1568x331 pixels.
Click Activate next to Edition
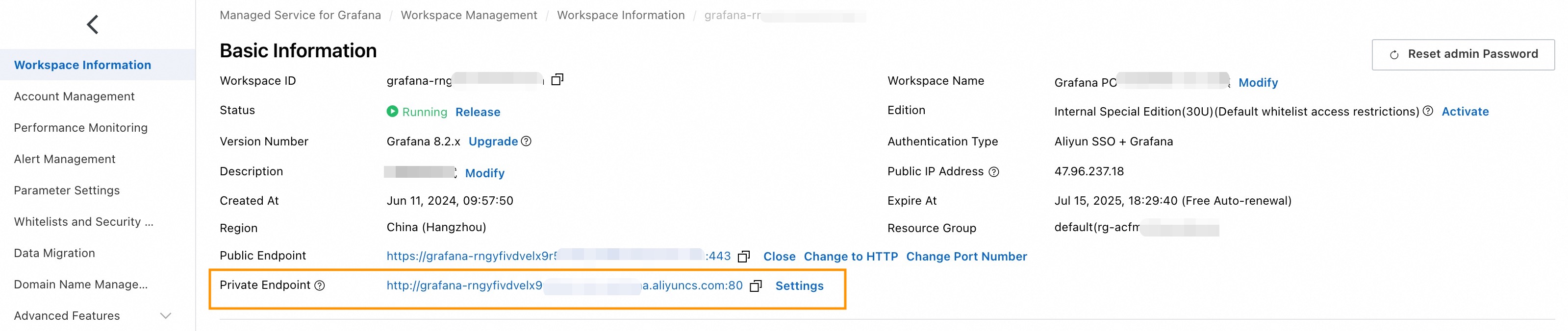coord(1465,112)
